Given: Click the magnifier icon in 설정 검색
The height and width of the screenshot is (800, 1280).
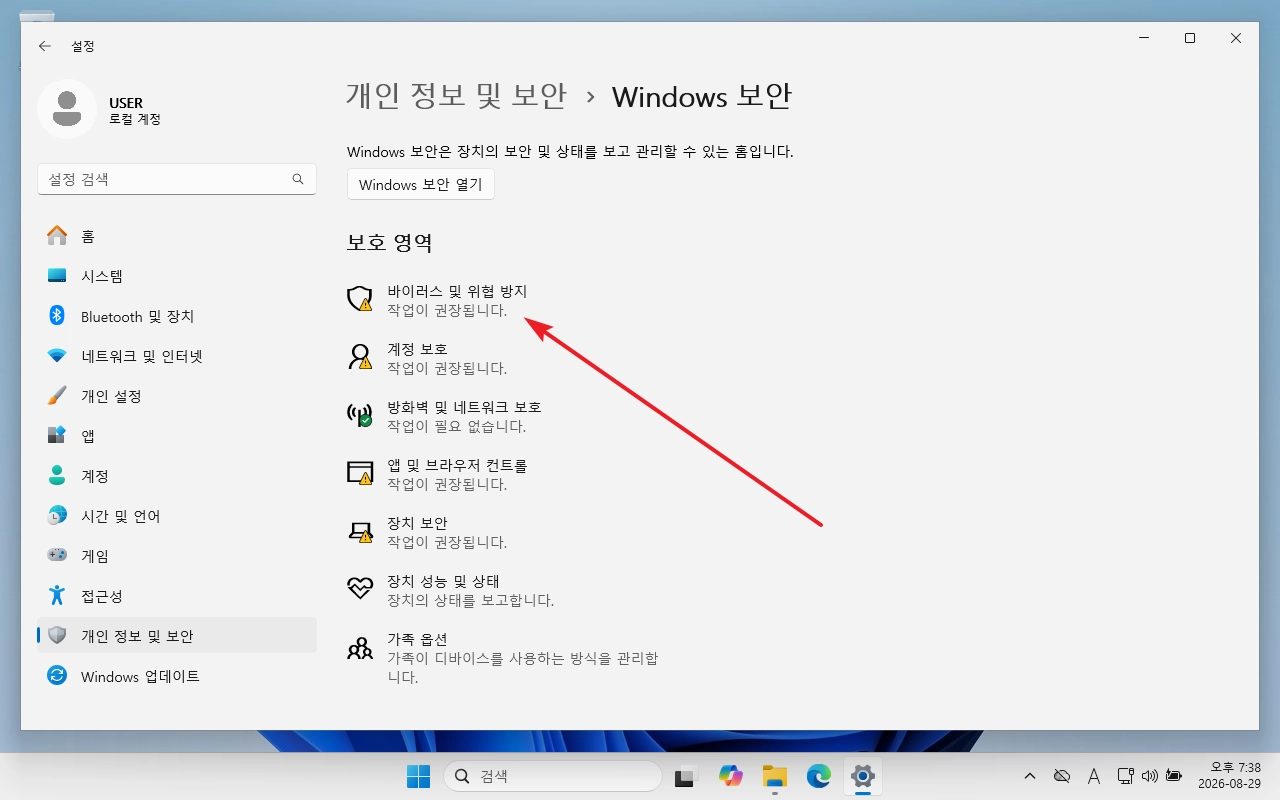Looking at the screenshot, I should point(298,179).
